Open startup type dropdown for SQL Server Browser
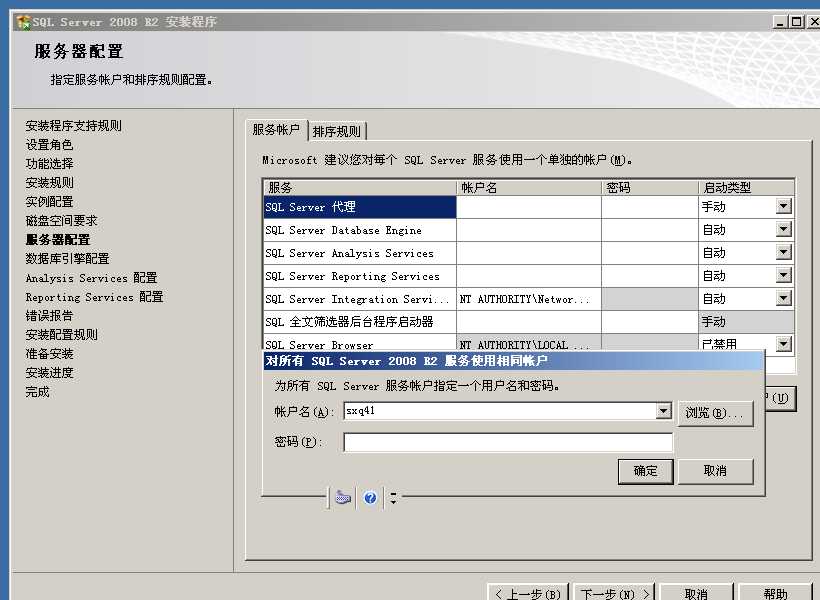 (x=783, y=343)
